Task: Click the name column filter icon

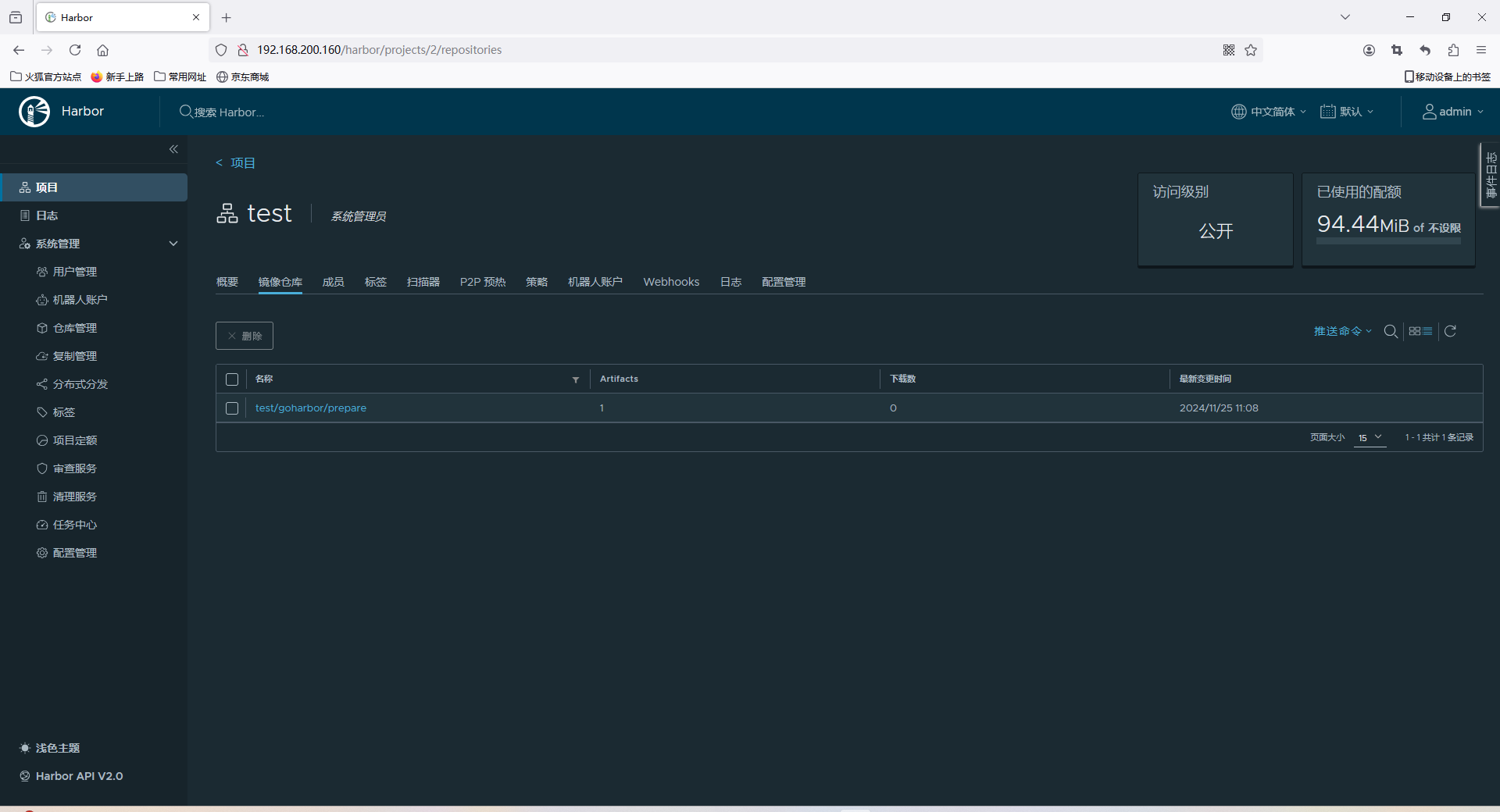Action: (x=576, y=379)
